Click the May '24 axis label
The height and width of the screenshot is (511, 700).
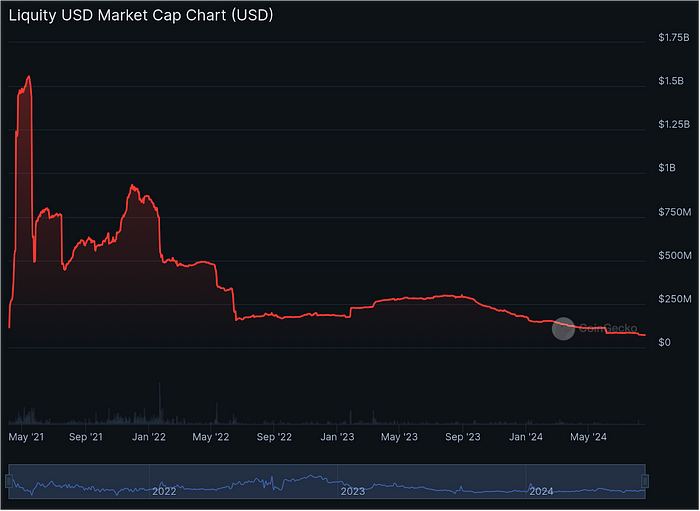(588, 437)
